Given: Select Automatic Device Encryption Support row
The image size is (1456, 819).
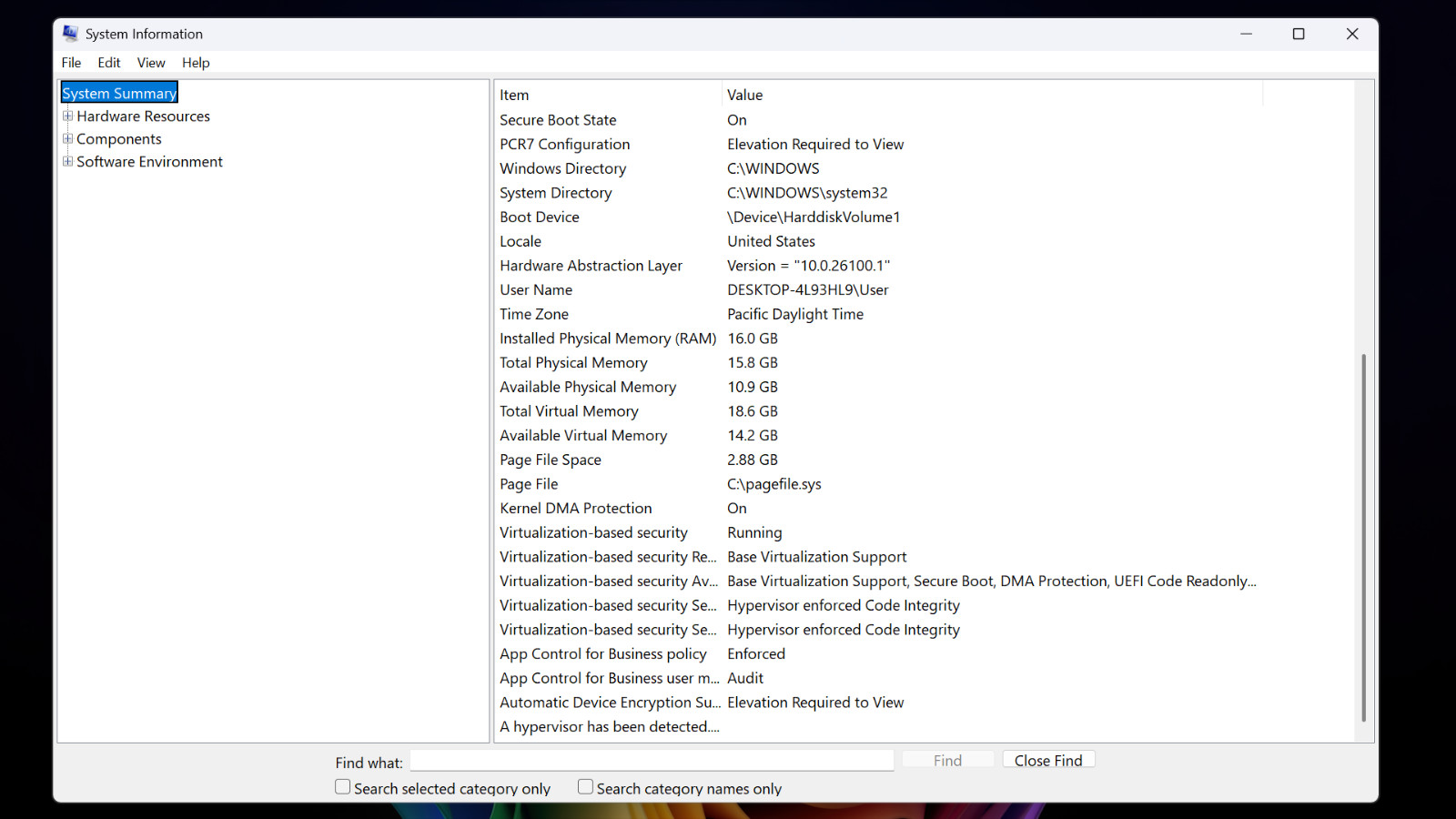Looking at the screenshot, I should tap(878, 703).
